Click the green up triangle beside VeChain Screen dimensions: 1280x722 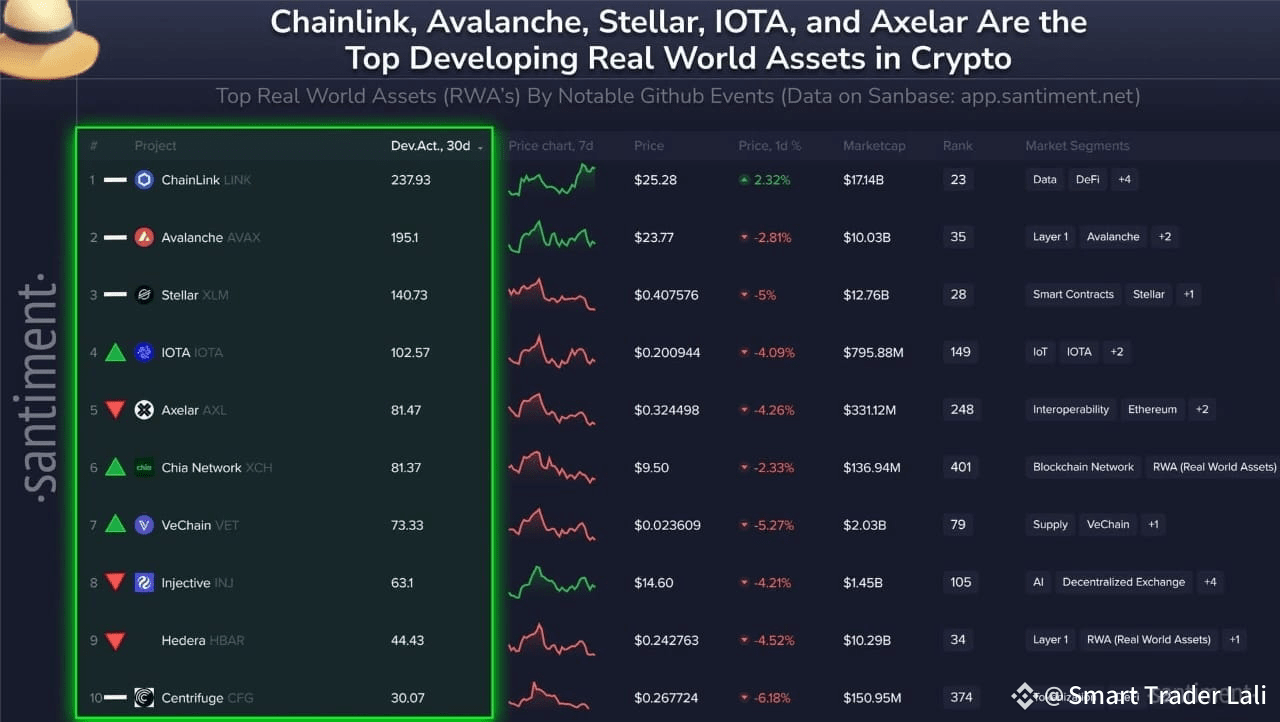pyautogui.click(x=114, y=524)
